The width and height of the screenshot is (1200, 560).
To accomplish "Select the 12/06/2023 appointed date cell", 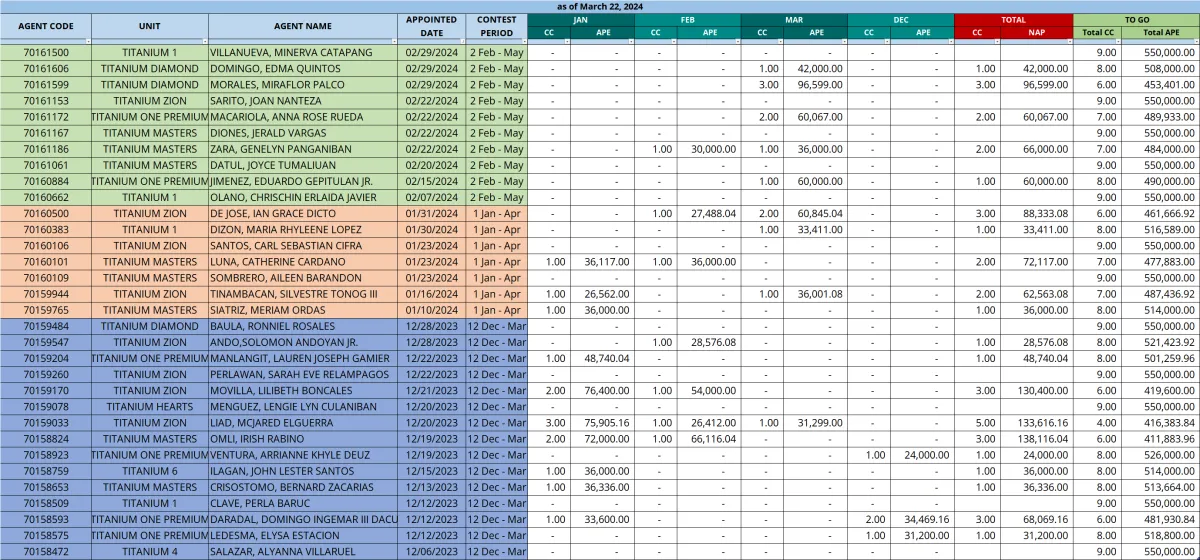I will coord(432,551).
